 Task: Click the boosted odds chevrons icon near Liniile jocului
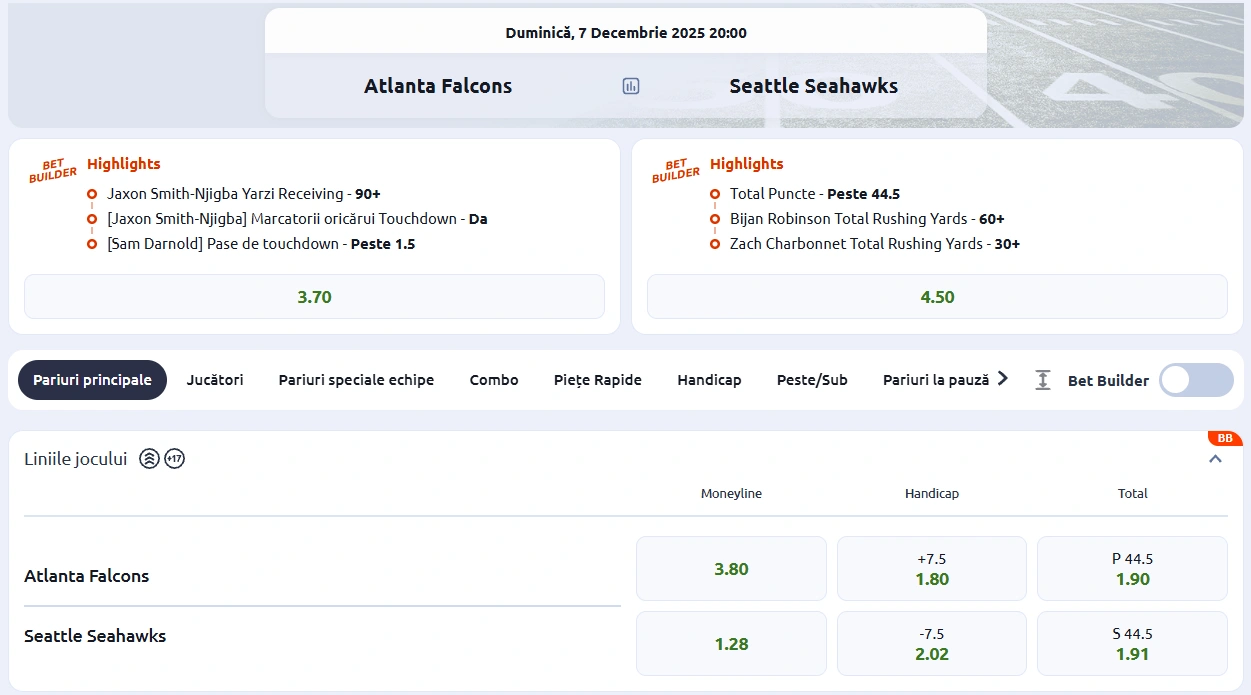(149, 458)
